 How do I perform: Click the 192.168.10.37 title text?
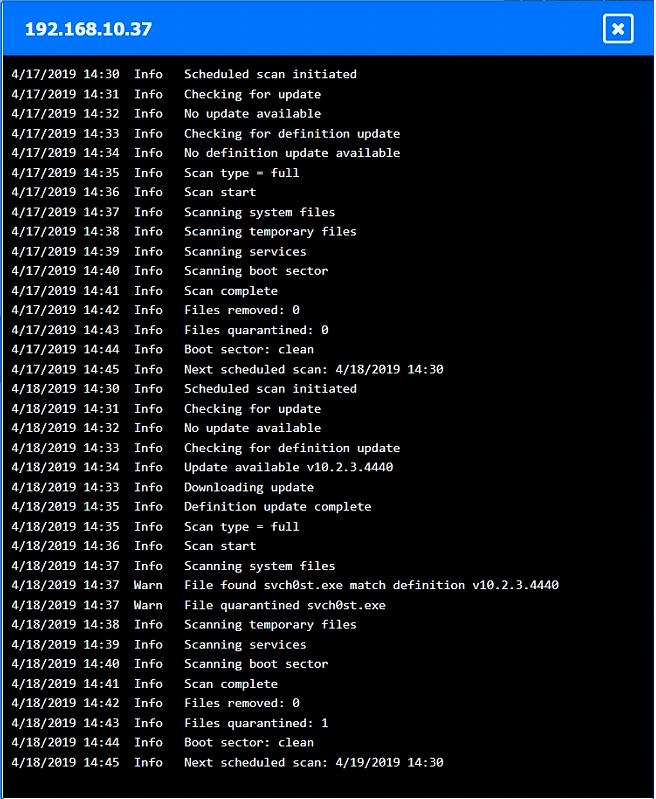coord(88,29)
